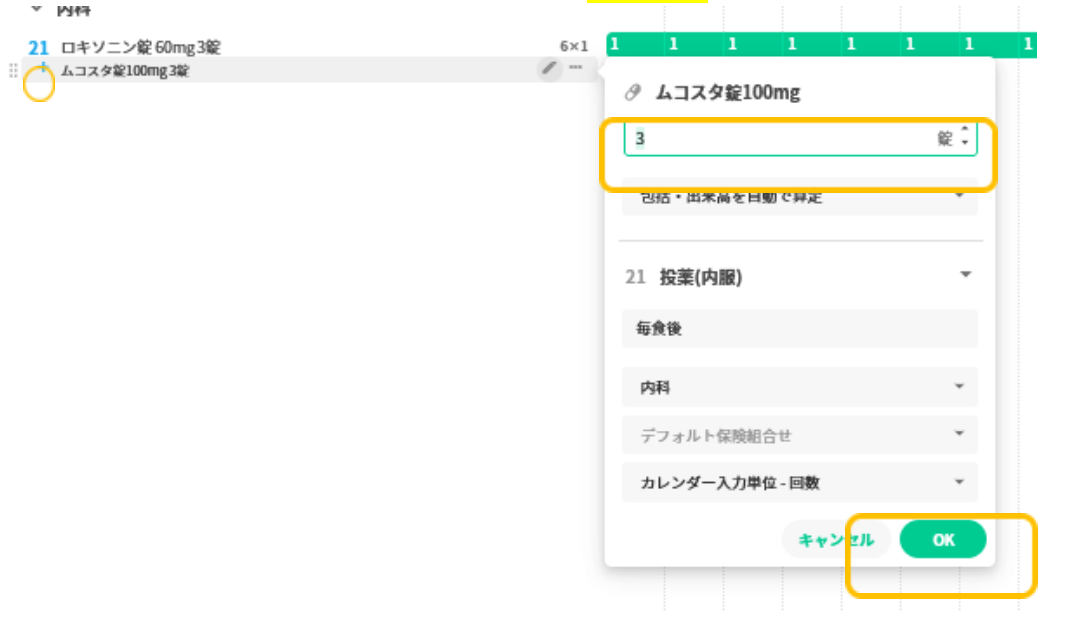Viewport: 1085px width, 626px height.
Task: Grab the drag handle beside ムコスタ錠 row
Action: [x=13, y=71]
